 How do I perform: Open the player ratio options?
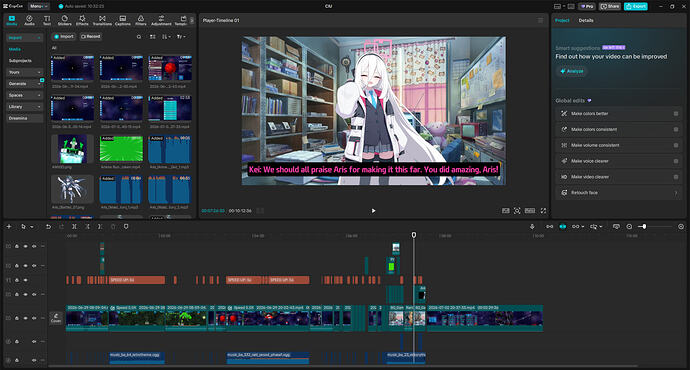[x=530, y=211]
